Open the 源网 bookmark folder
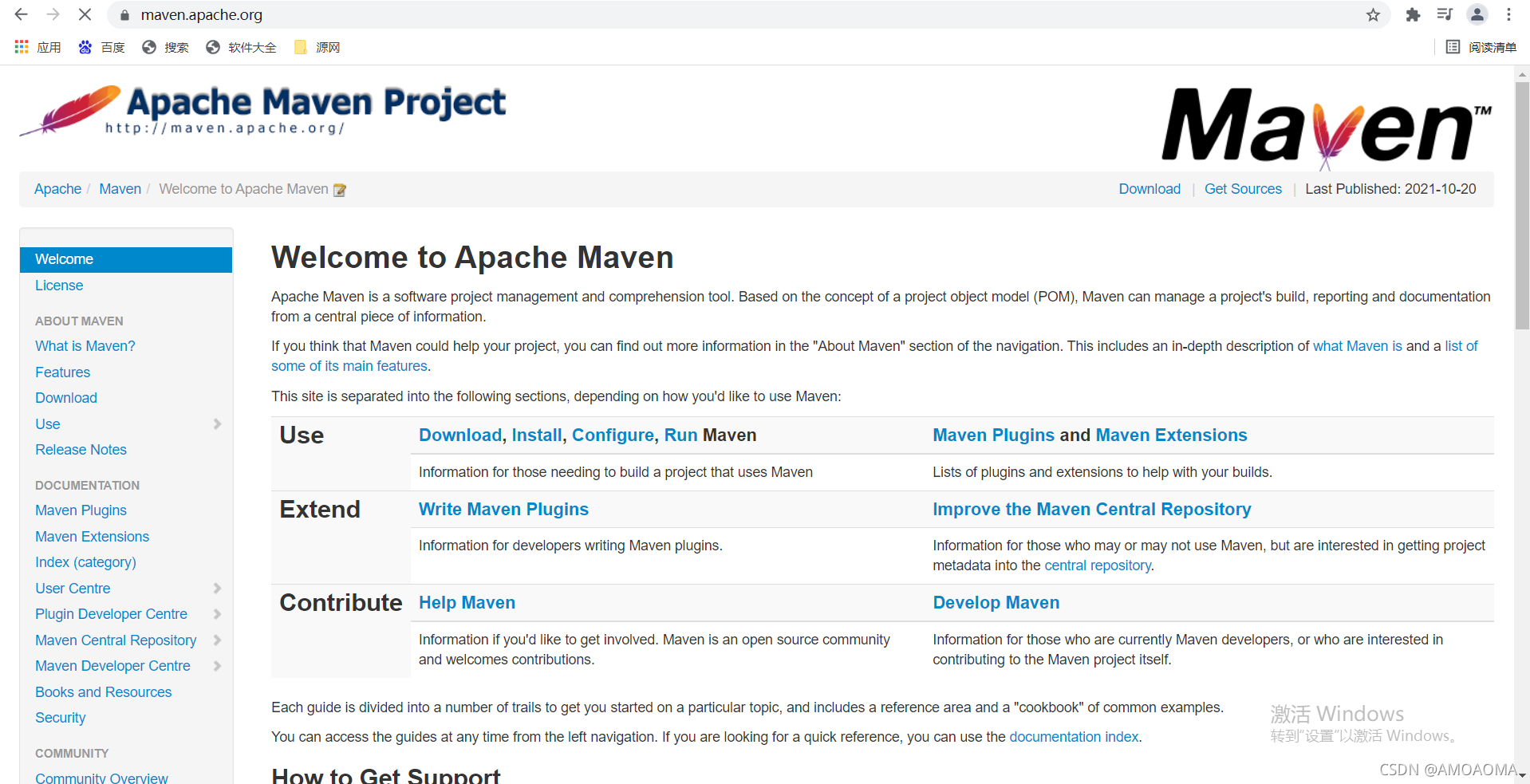 pos(317,48)
